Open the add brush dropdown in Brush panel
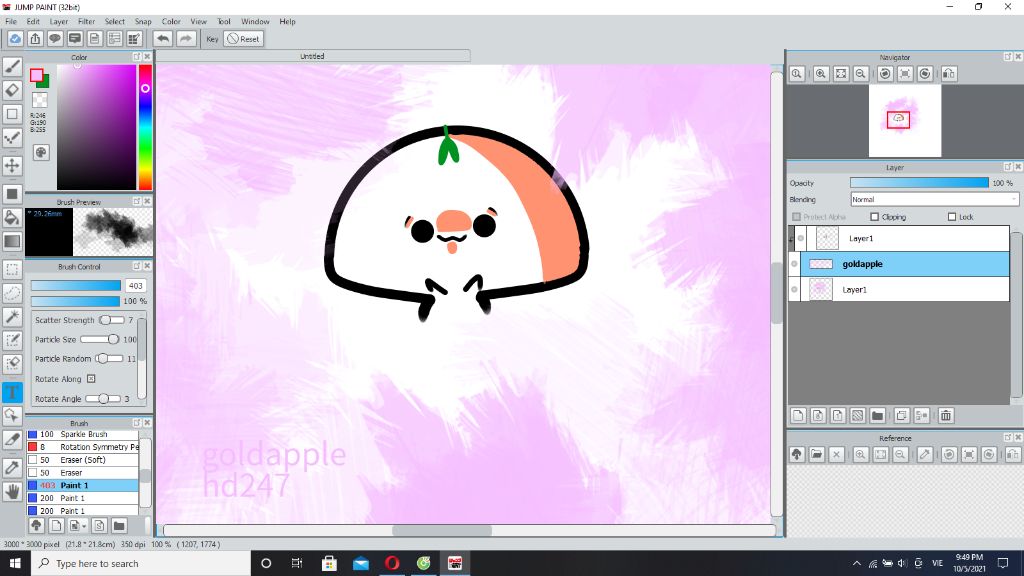 (x=78, y=526)
